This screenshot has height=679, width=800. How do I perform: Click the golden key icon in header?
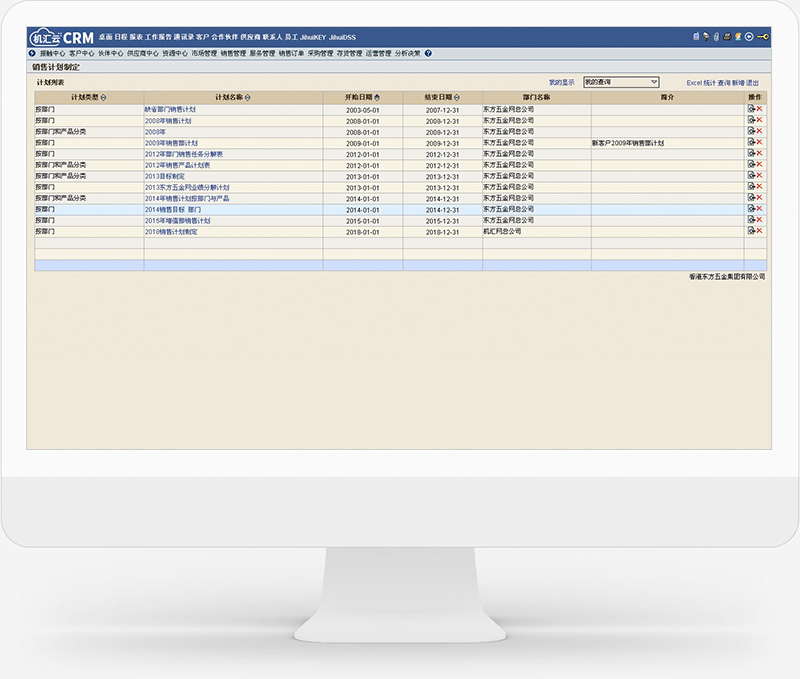763,37
